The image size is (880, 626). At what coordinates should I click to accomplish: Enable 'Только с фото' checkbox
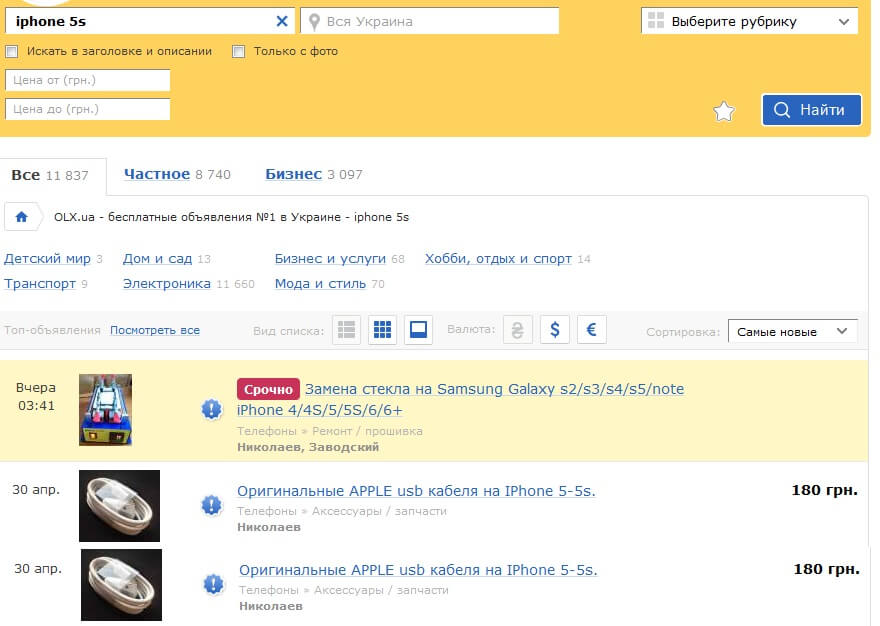[239, 52]
